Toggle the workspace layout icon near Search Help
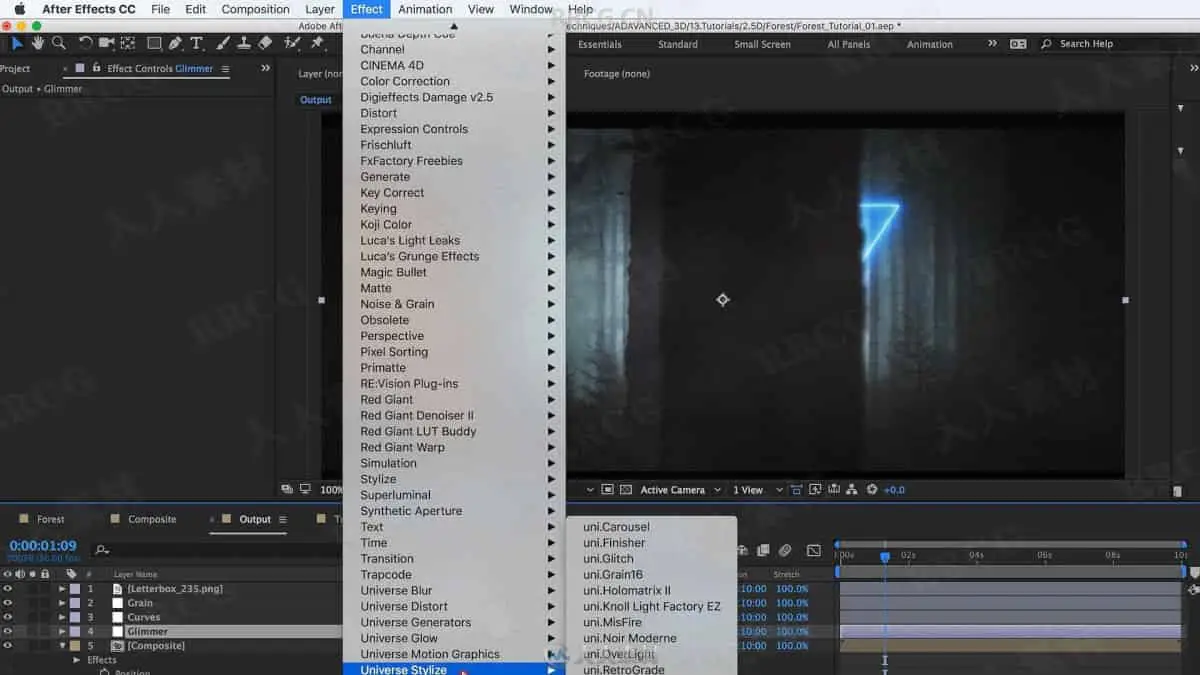 [1018, 44]
